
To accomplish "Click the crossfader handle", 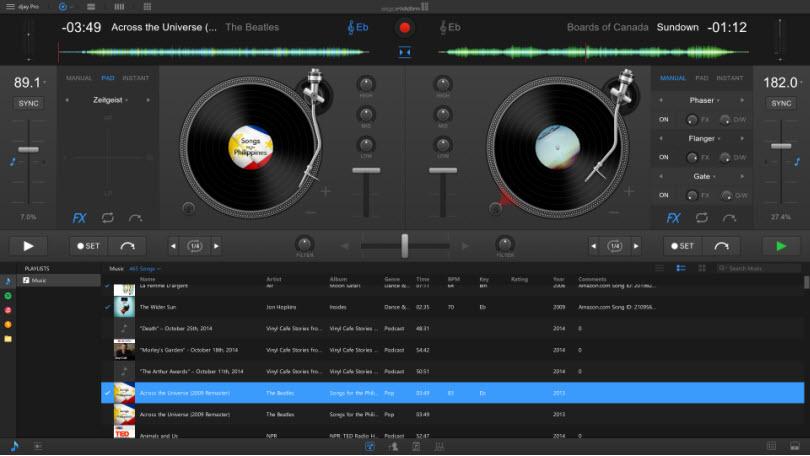I will [x=404, y=246].
